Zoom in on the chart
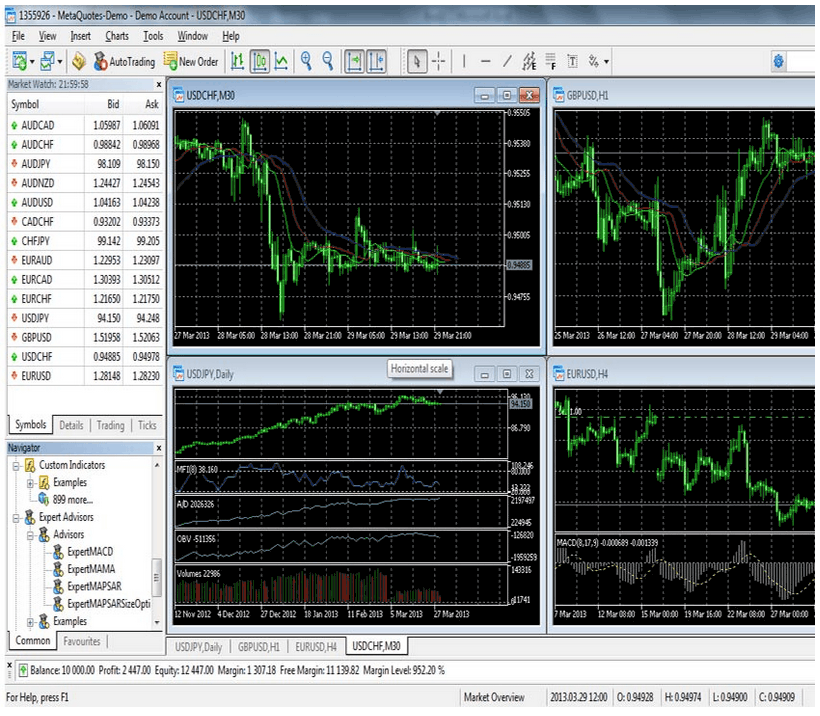 (x=306, y=62)
